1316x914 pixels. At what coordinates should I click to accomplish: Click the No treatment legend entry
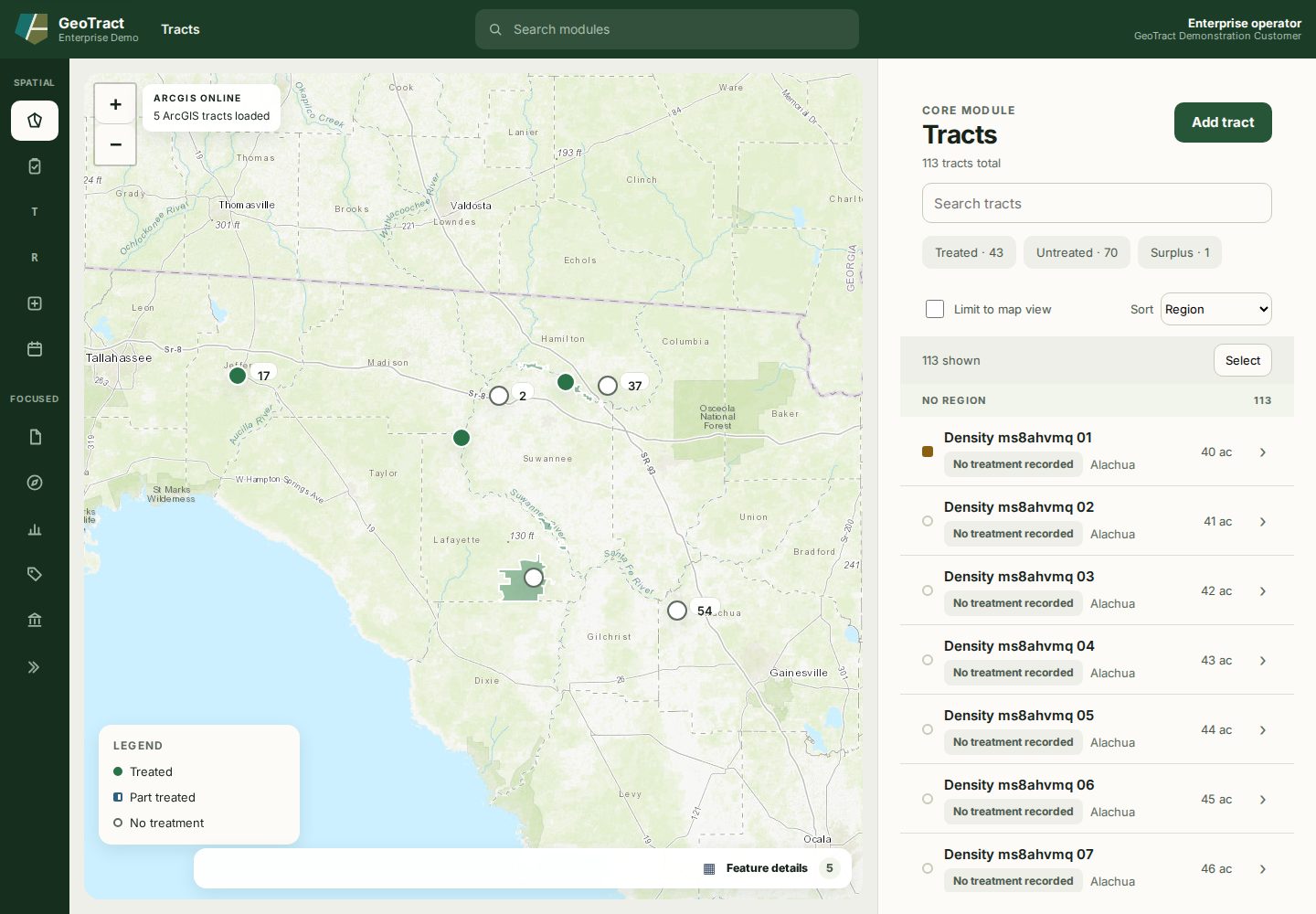click(158, 823)
